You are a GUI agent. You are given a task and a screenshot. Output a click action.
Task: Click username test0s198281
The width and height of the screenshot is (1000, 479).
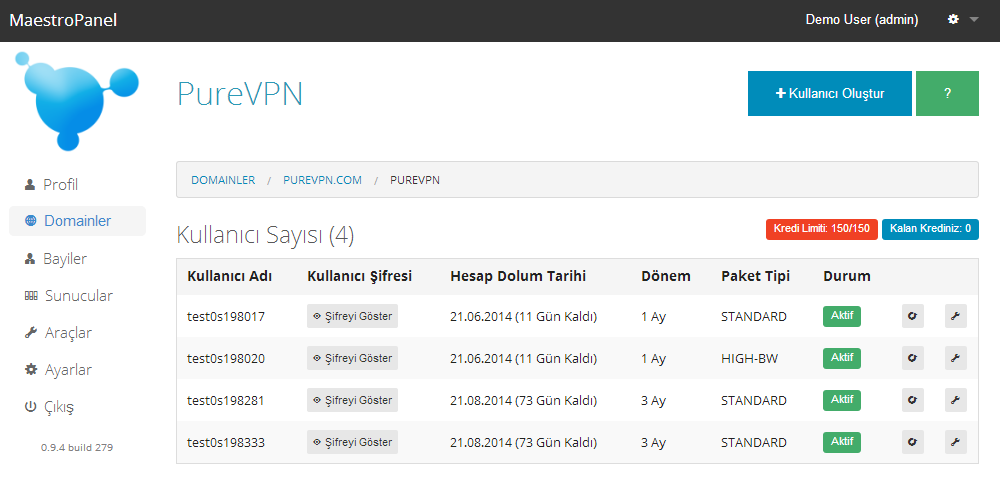pyautogui.click(x=226, y=401)
